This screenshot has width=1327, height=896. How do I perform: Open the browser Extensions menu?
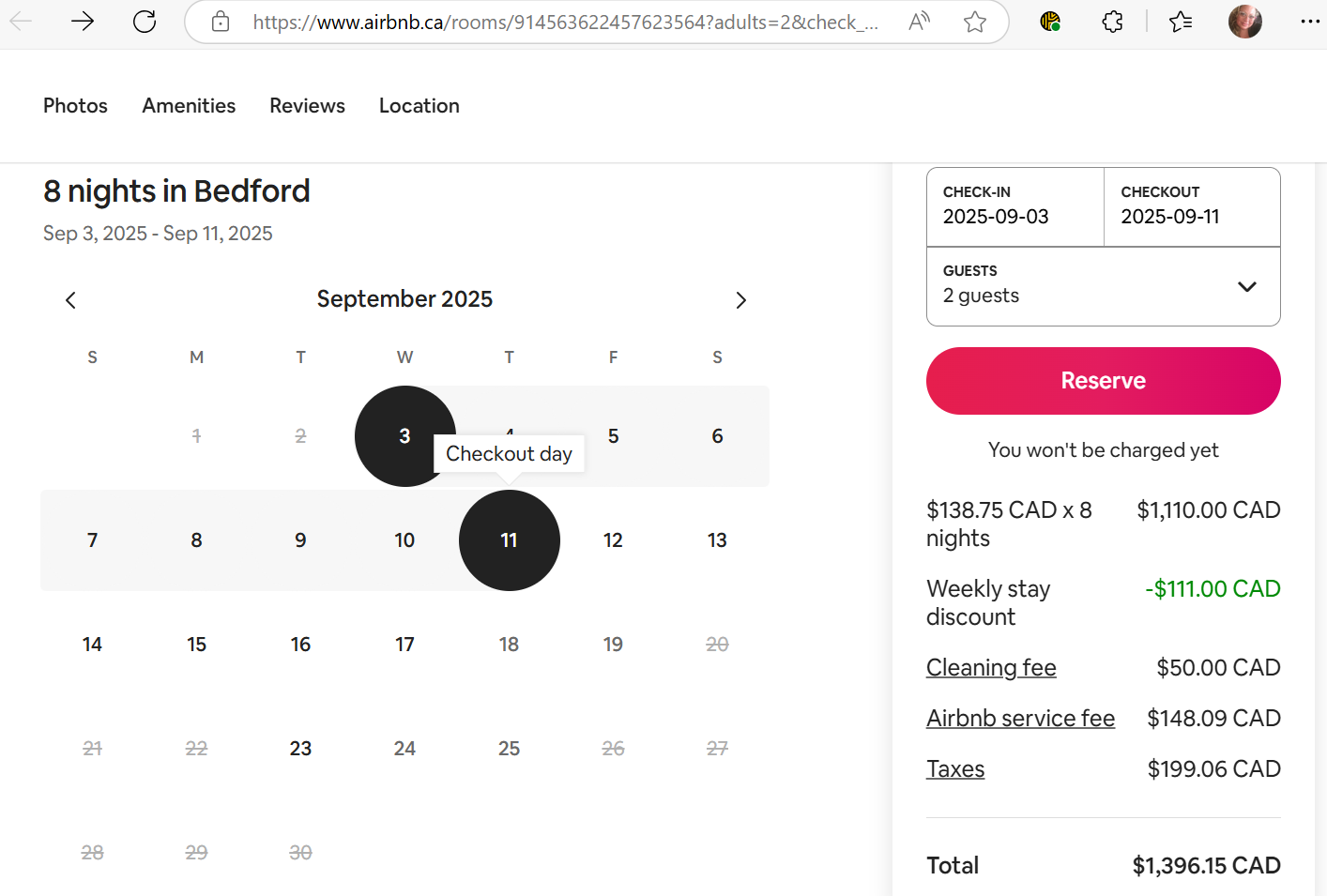pos(1112,22)
